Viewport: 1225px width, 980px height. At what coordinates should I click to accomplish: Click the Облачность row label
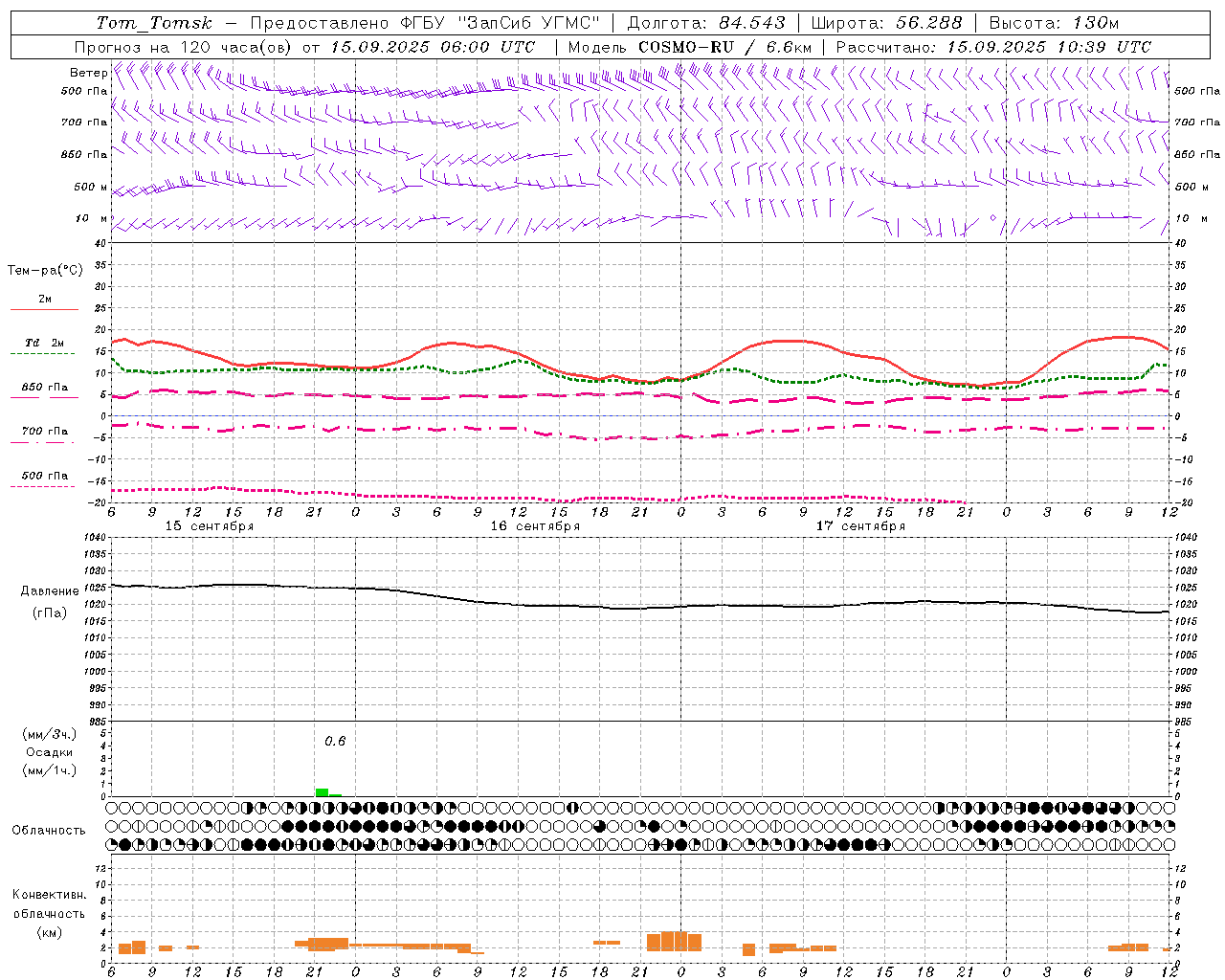coord(49,831)
